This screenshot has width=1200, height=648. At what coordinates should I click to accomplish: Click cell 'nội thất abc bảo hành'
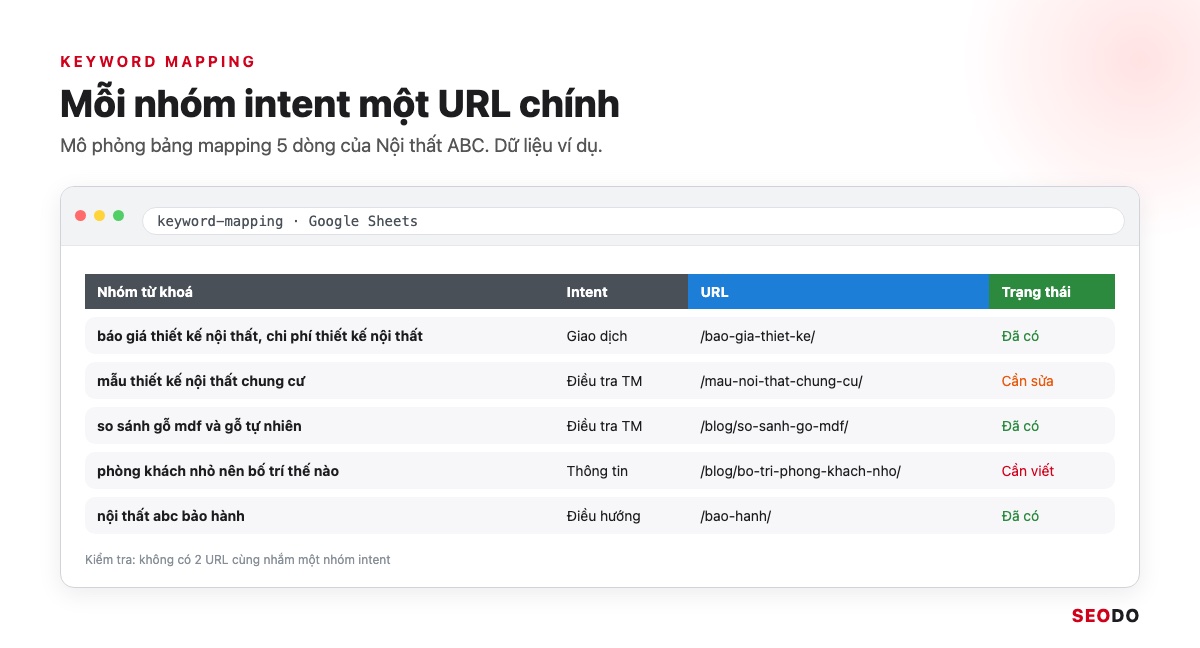[x=171, y=516]
